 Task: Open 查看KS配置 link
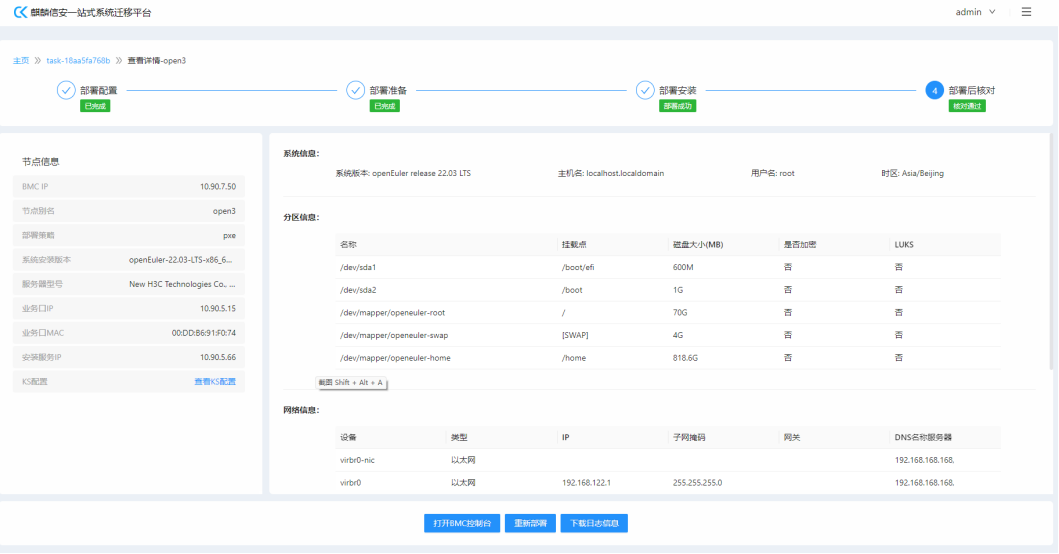[214, 381]
